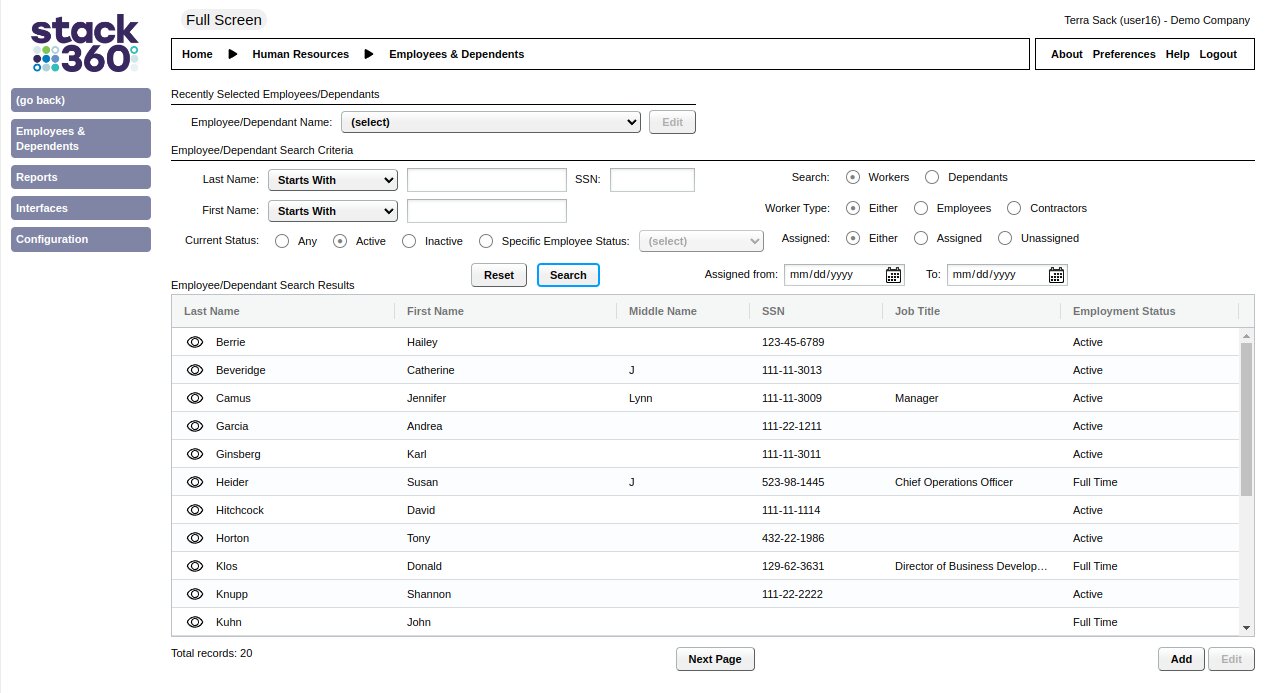
Task: Open Reports in the sidebar
Action: pyautogui.click(x=81, y=177)
